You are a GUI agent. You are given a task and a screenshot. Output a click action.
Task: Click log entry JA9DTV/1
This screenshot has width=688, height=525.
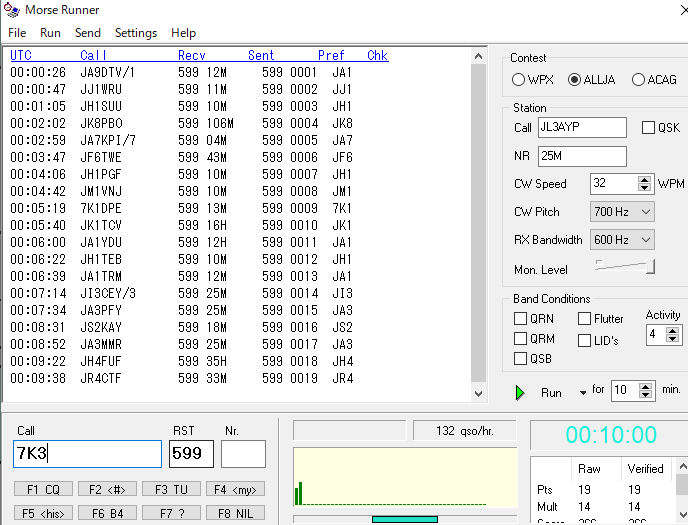coord(108,72)
